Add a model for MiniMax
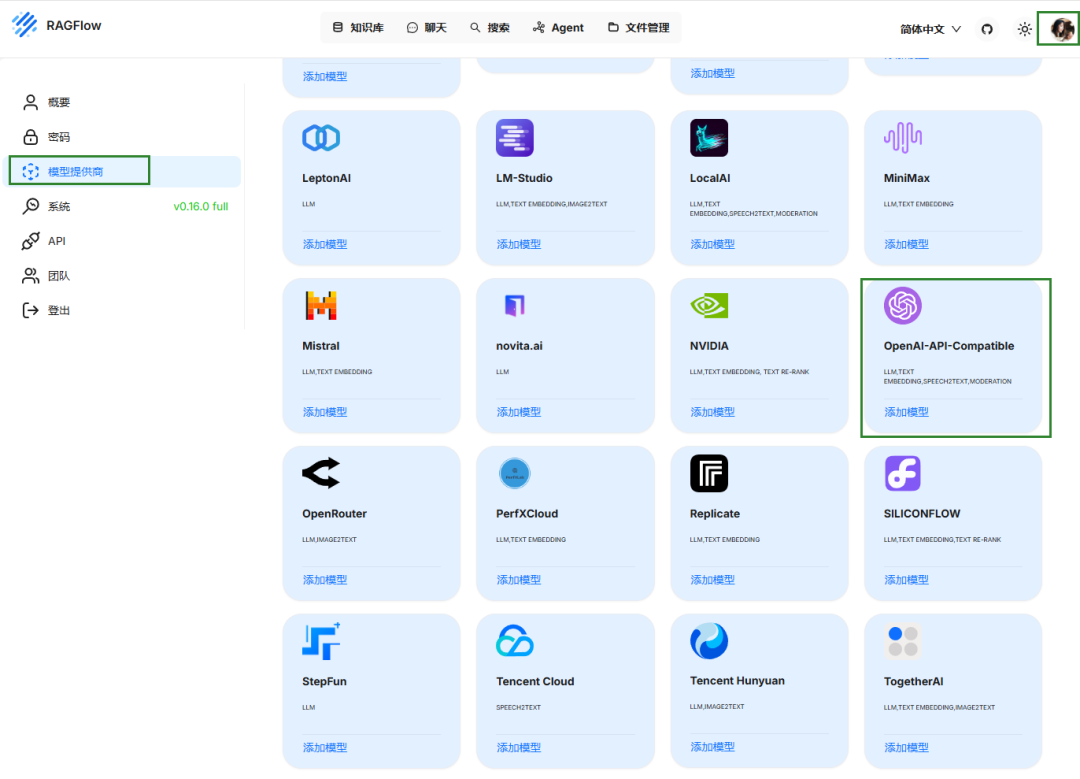The width and height of the screenshot is (1080, 779). point(906,245)
